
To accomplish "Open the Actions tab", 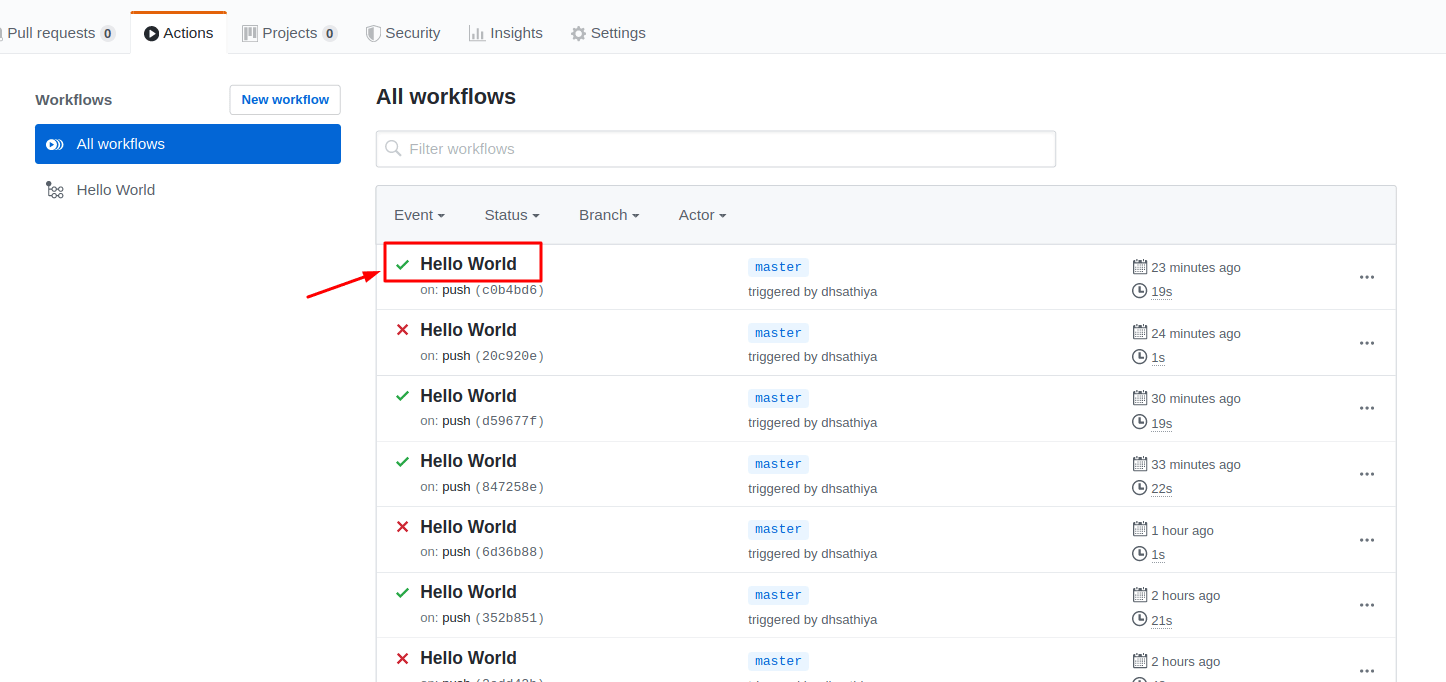I will coord(178,33).
